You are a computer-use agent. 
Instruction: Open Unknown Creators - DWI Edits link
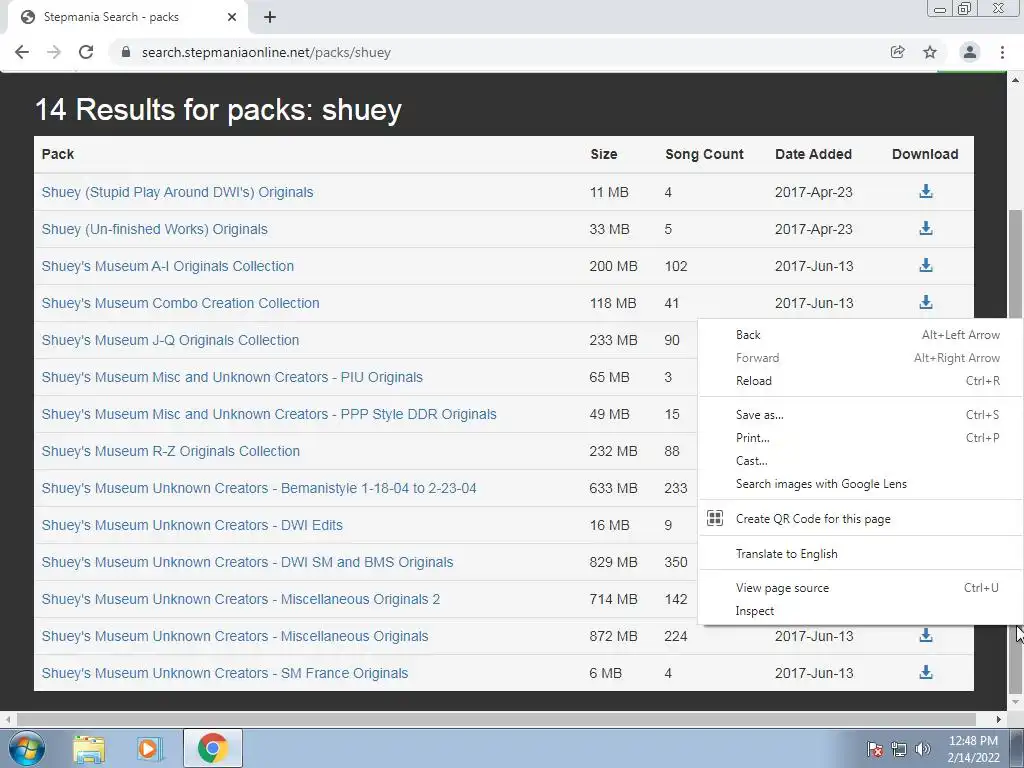(x=192, y=525)
